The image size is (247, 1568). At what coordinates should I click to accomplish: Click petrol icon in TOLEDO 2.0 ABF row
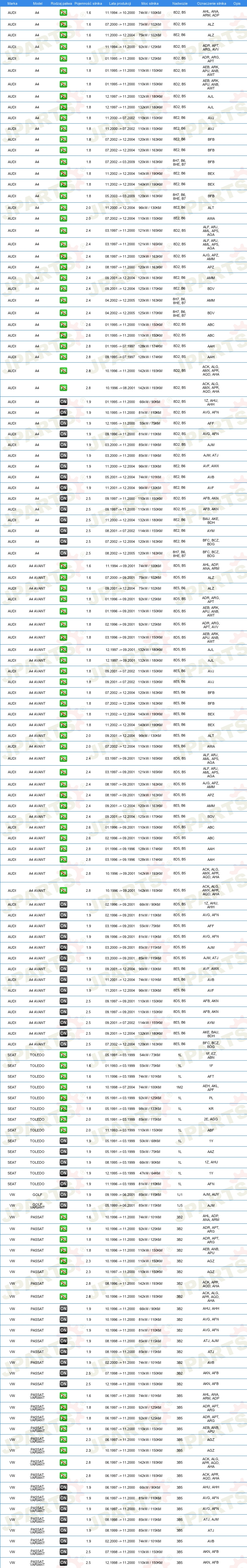(63, 1130)
